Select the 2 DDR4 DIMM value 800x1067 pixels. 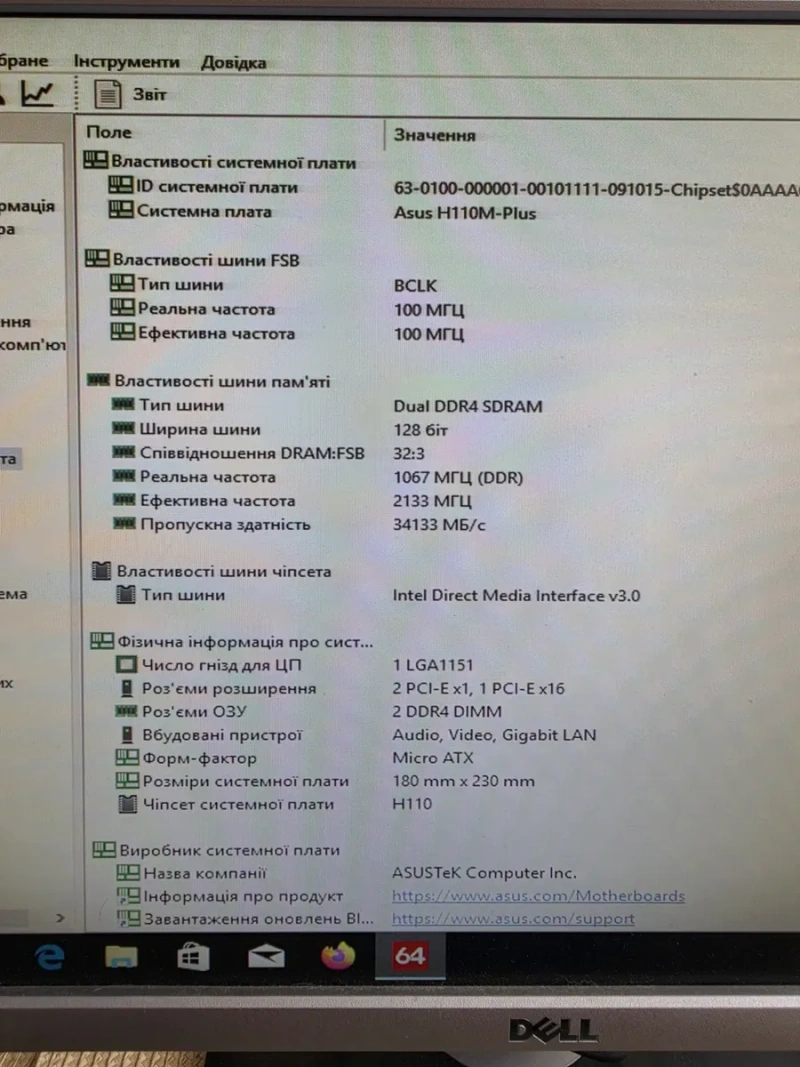(x=447, y=711)
